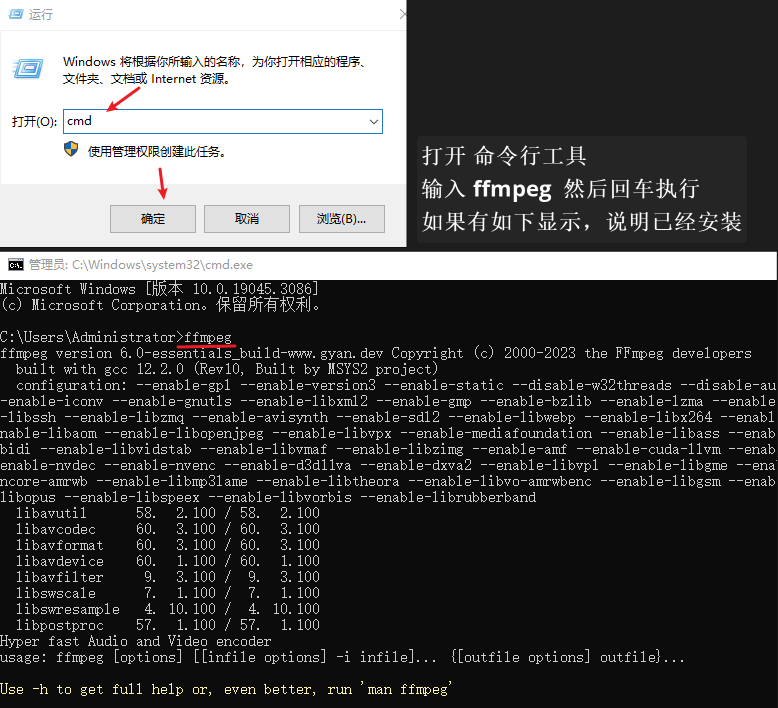This screenshot has width=778, height=708.
Task: Click the Run dialog title bar icon
Action: click(x=15, y=13)
